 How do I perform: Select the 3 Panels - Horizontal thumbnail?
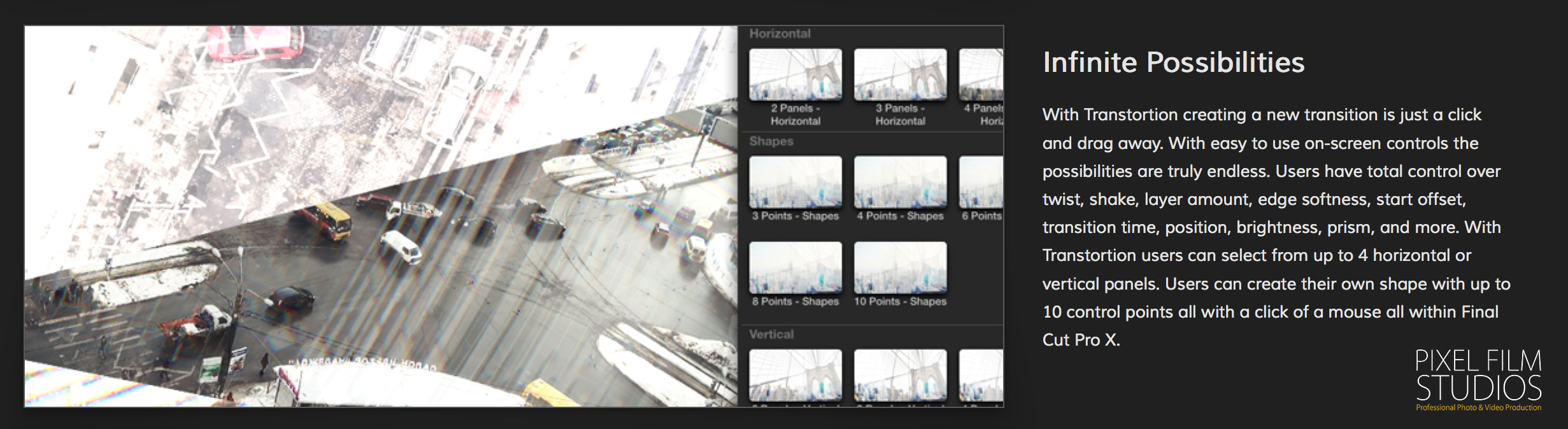point(900,74)
